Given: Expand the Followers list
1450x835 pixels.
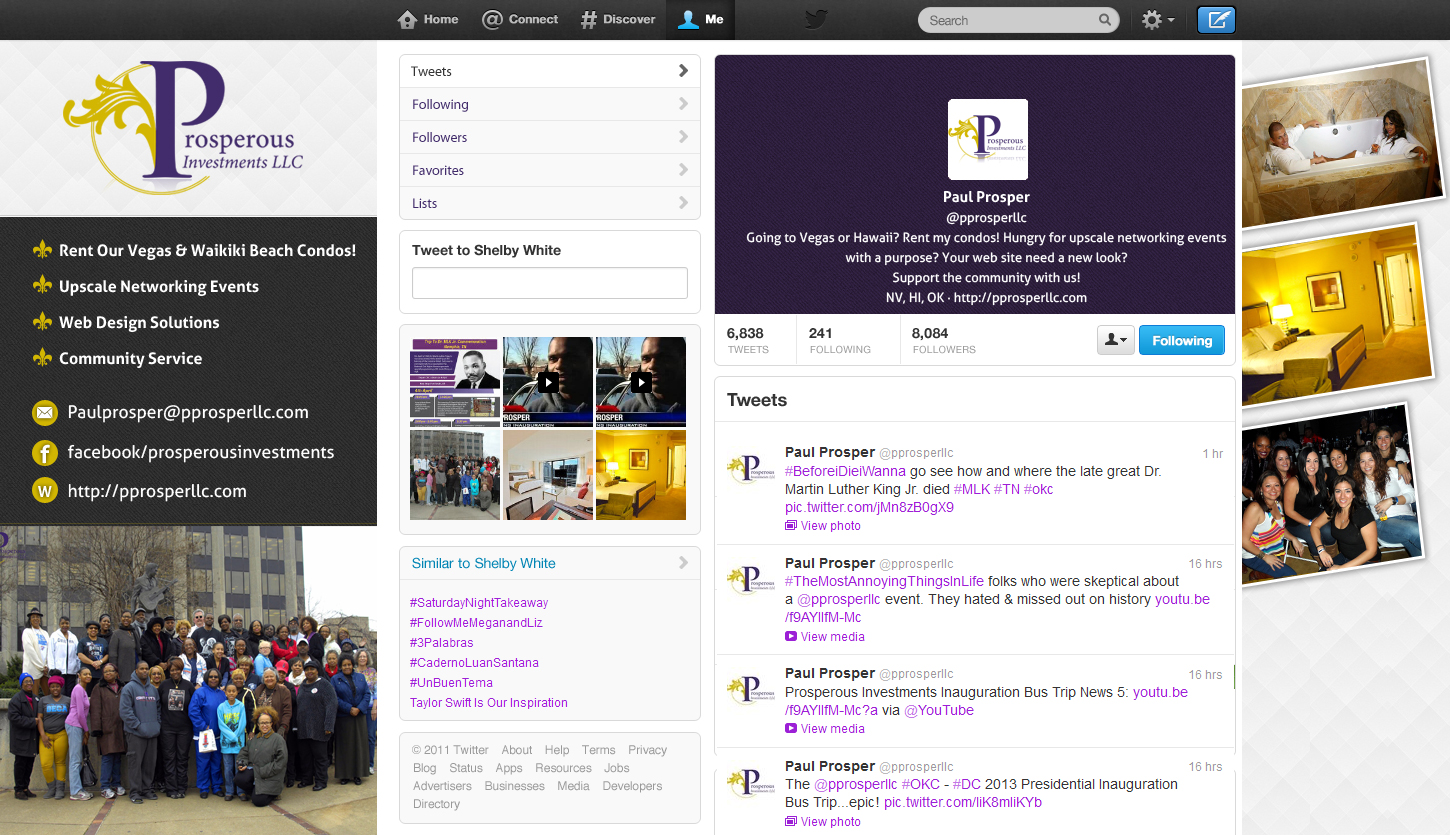Looking at the screenshot, I should pos(549,137).
